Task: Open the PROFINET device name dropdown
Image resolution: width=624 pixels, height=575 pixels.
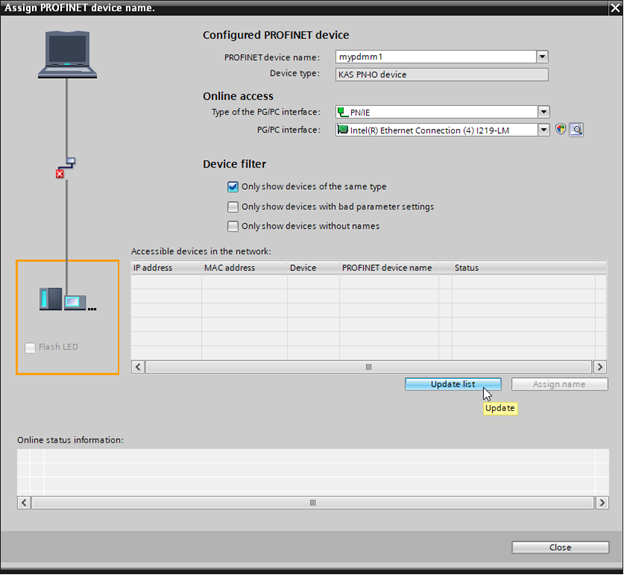Action: tap(542, 57)
